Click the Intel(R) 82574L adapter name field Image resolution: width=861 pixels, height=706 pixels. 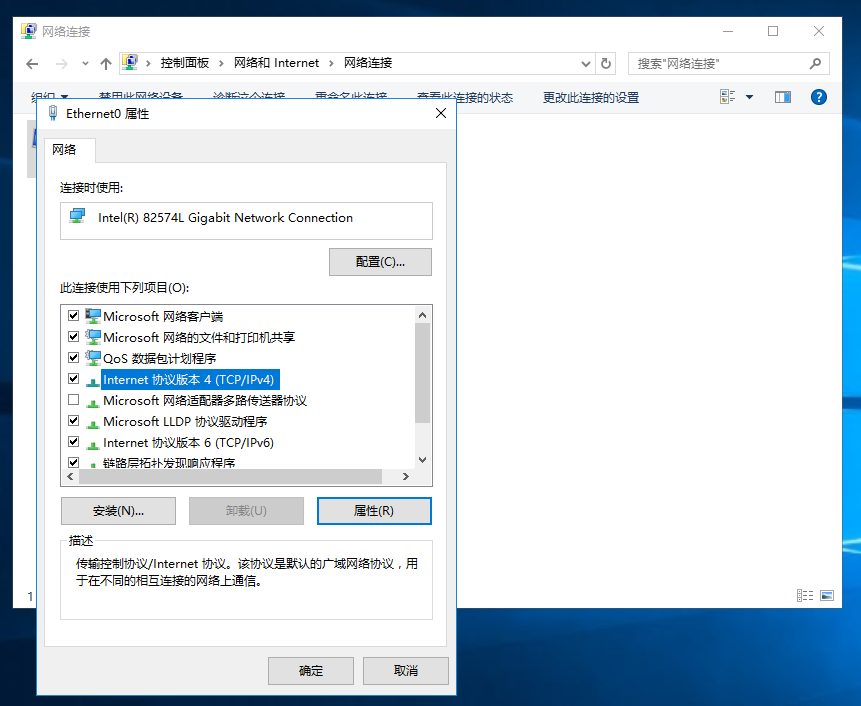[x=246, y=221]
